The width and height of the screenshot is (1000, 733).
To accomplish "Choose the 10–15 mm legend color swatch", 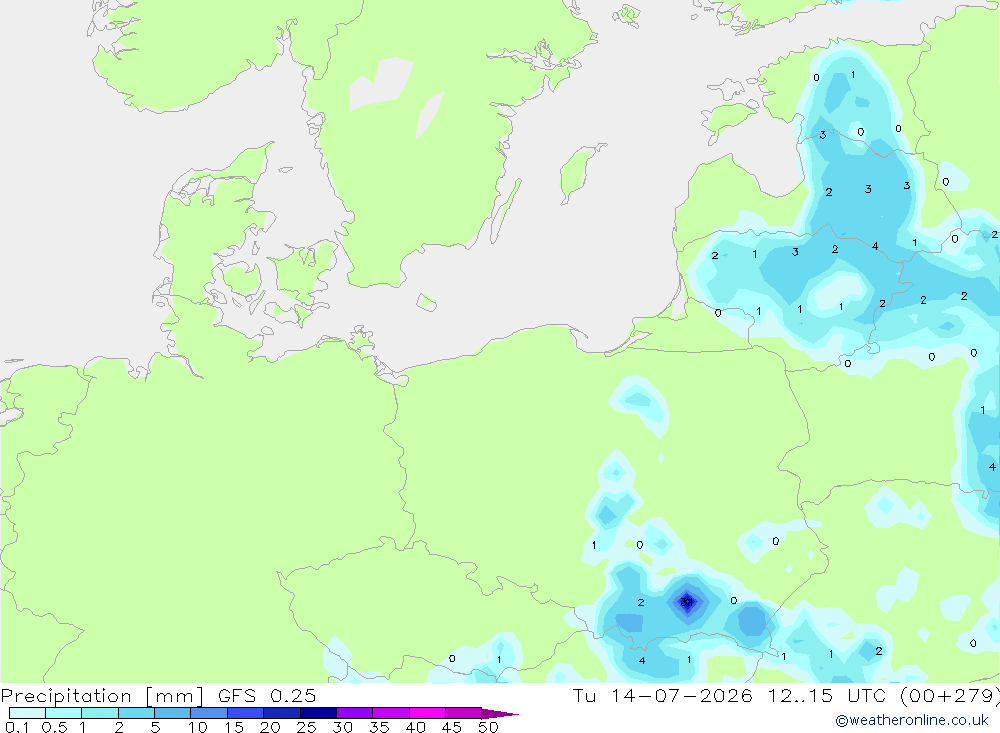I will [x=209, y=713].
